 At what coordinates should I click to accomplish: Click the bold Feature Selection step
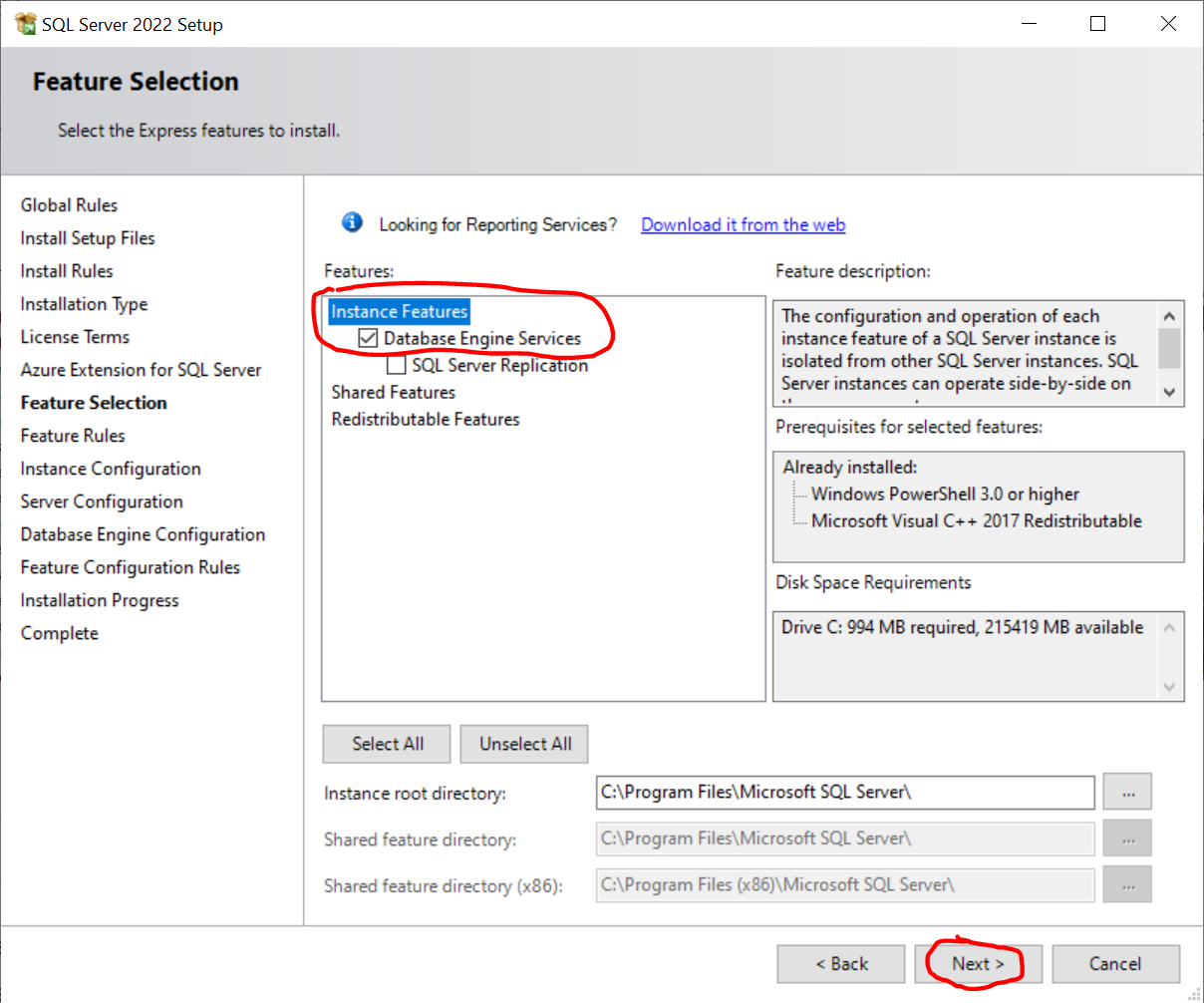[94, 403]
